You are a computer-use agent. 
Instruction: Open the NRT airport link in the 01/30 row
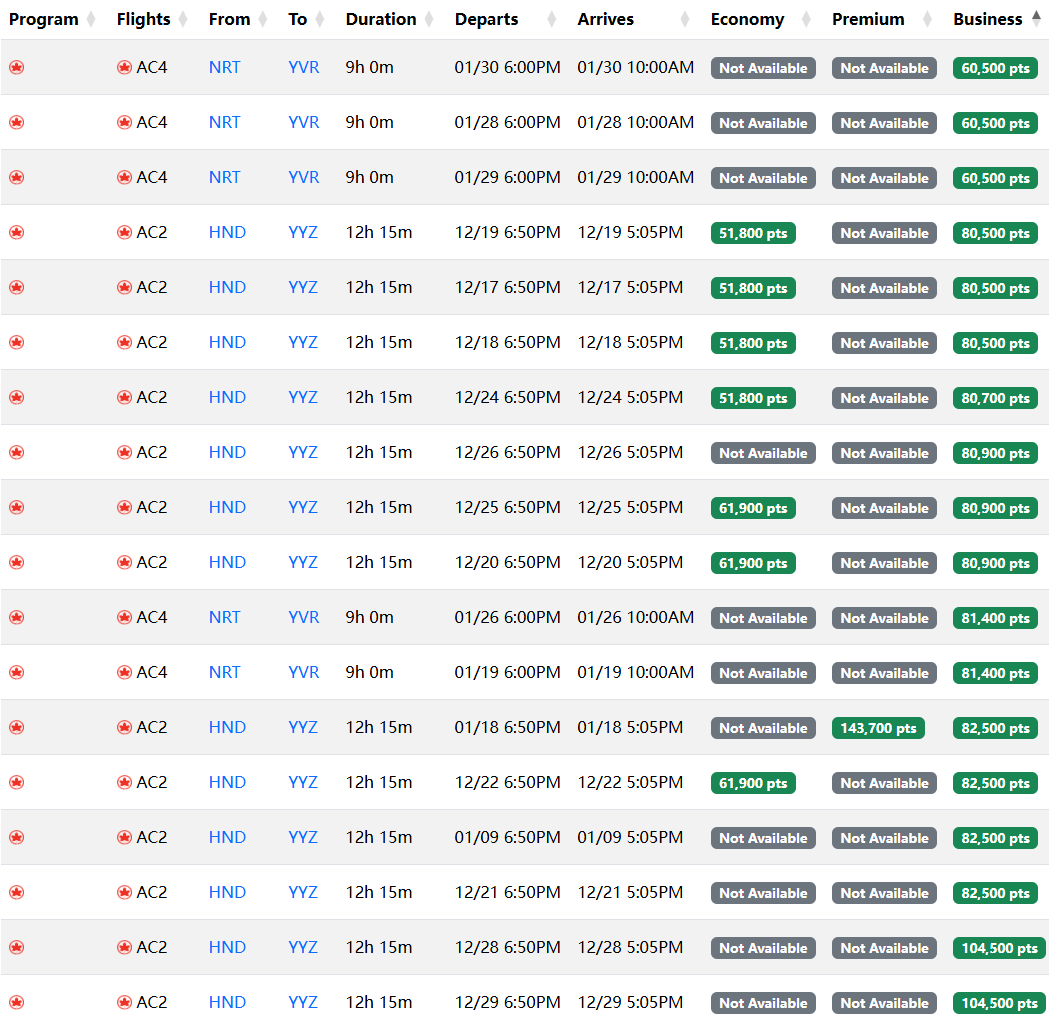tap(225, 68)
